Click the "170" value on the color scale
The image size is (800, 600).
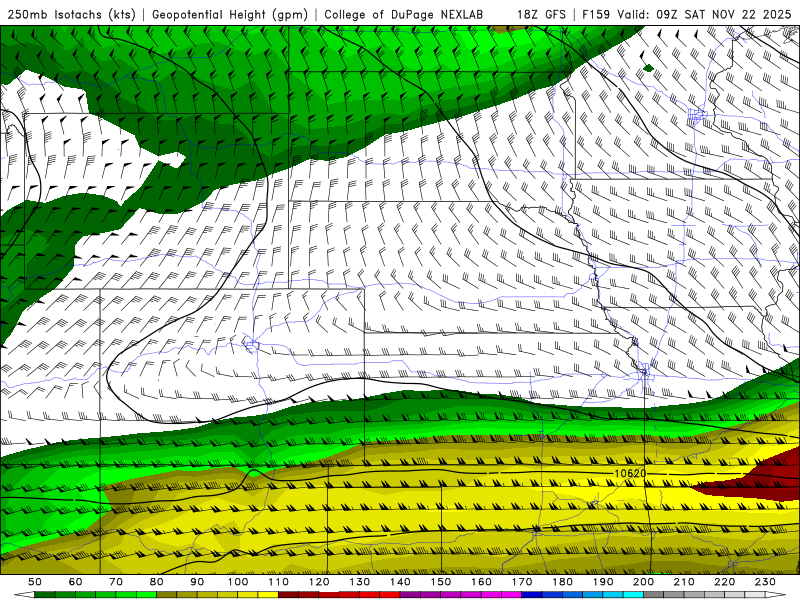(x=522, y=582)
